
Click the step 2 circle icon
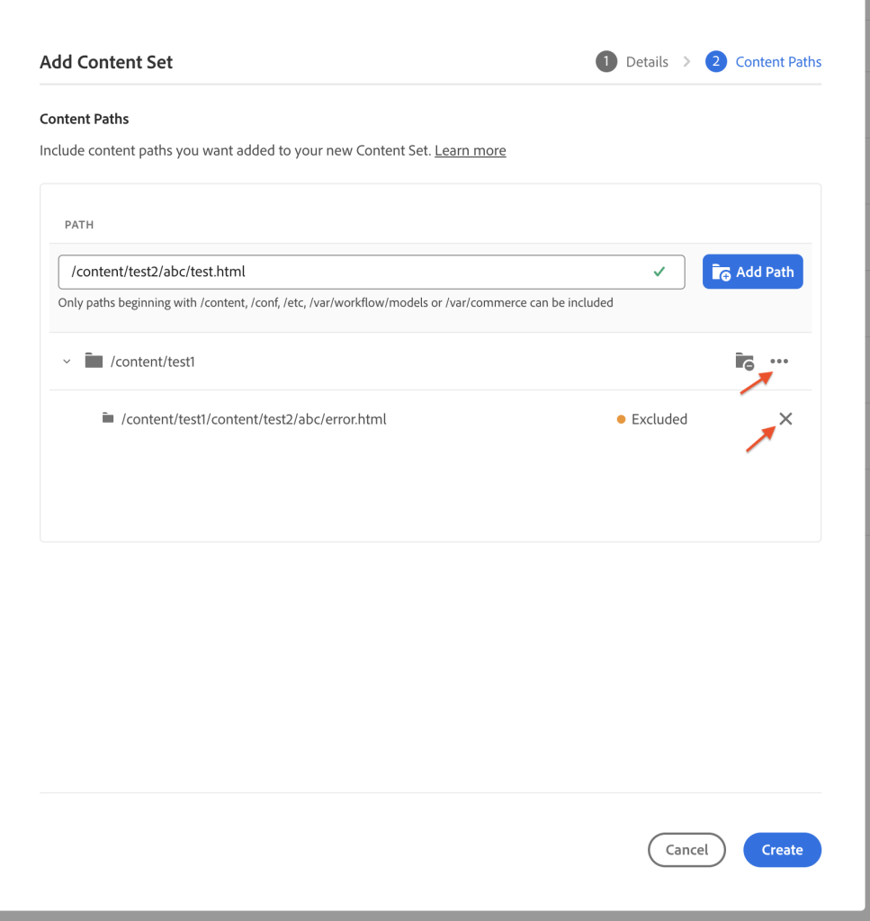tap(716, 62)
